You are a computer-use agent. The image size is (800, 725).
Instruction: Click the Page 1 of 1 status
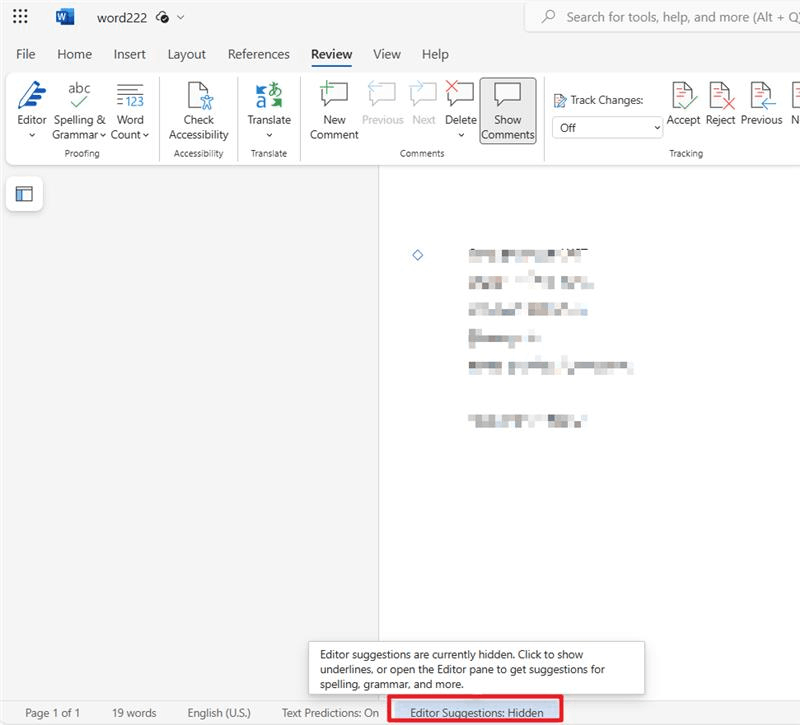(53, 713)
